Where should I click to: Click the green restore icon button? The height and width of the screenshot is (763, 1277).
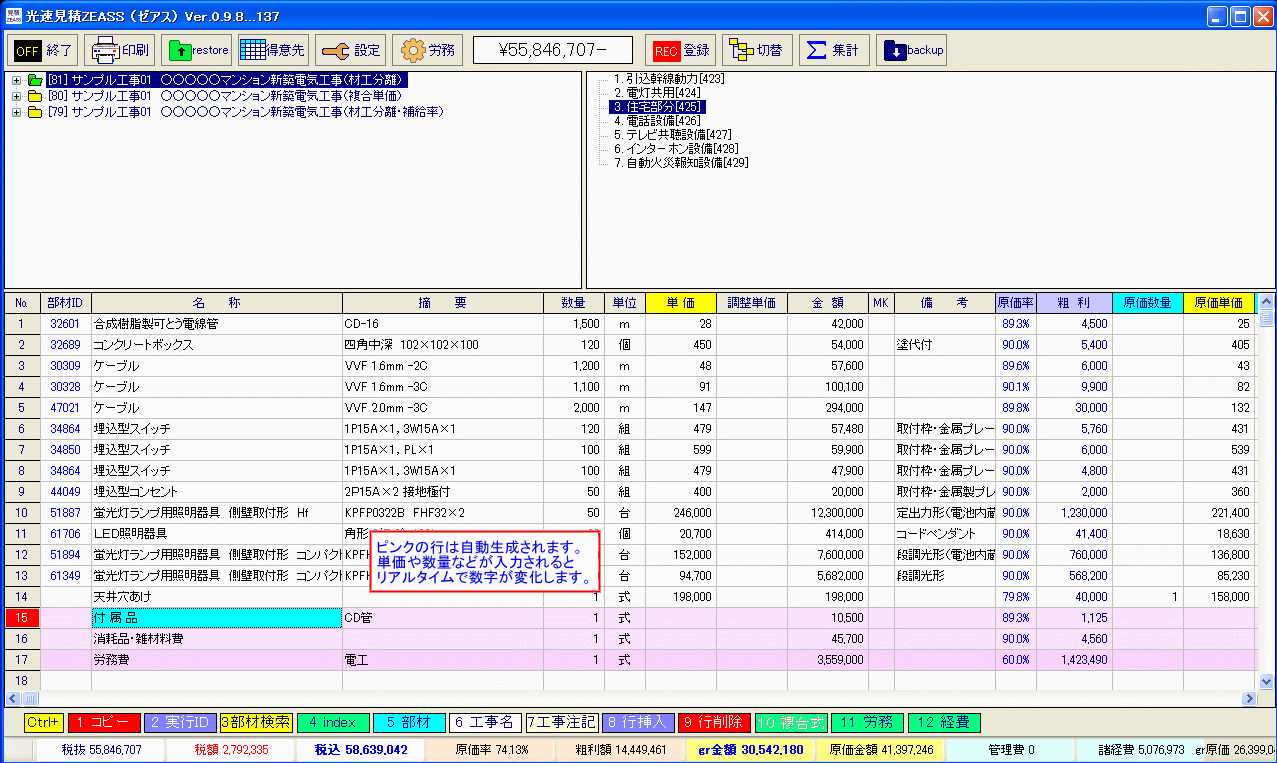196,50
